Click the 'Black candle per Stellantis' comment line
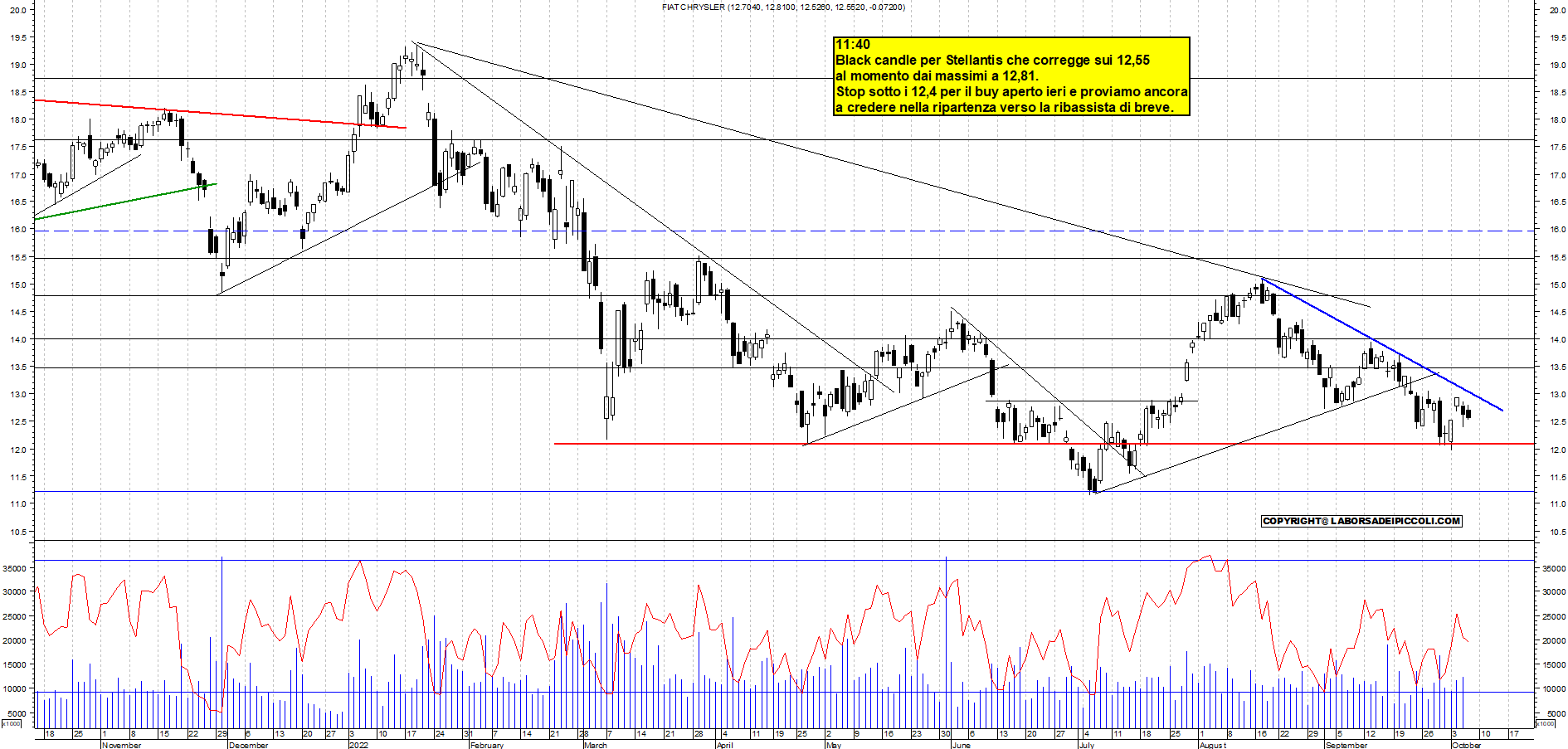 click(992, 60)
